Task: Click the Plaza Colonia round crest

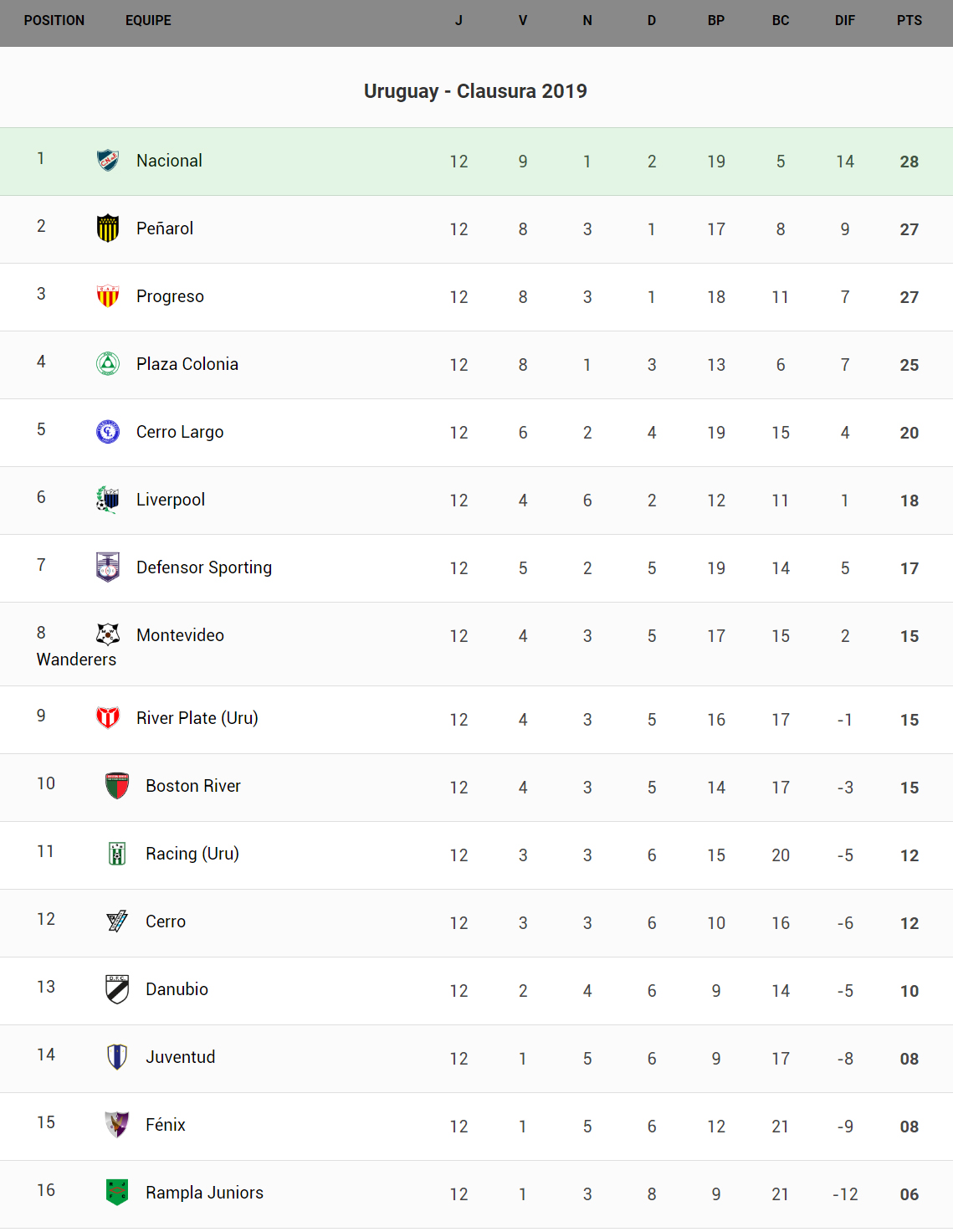Action: tap(108, 363)
